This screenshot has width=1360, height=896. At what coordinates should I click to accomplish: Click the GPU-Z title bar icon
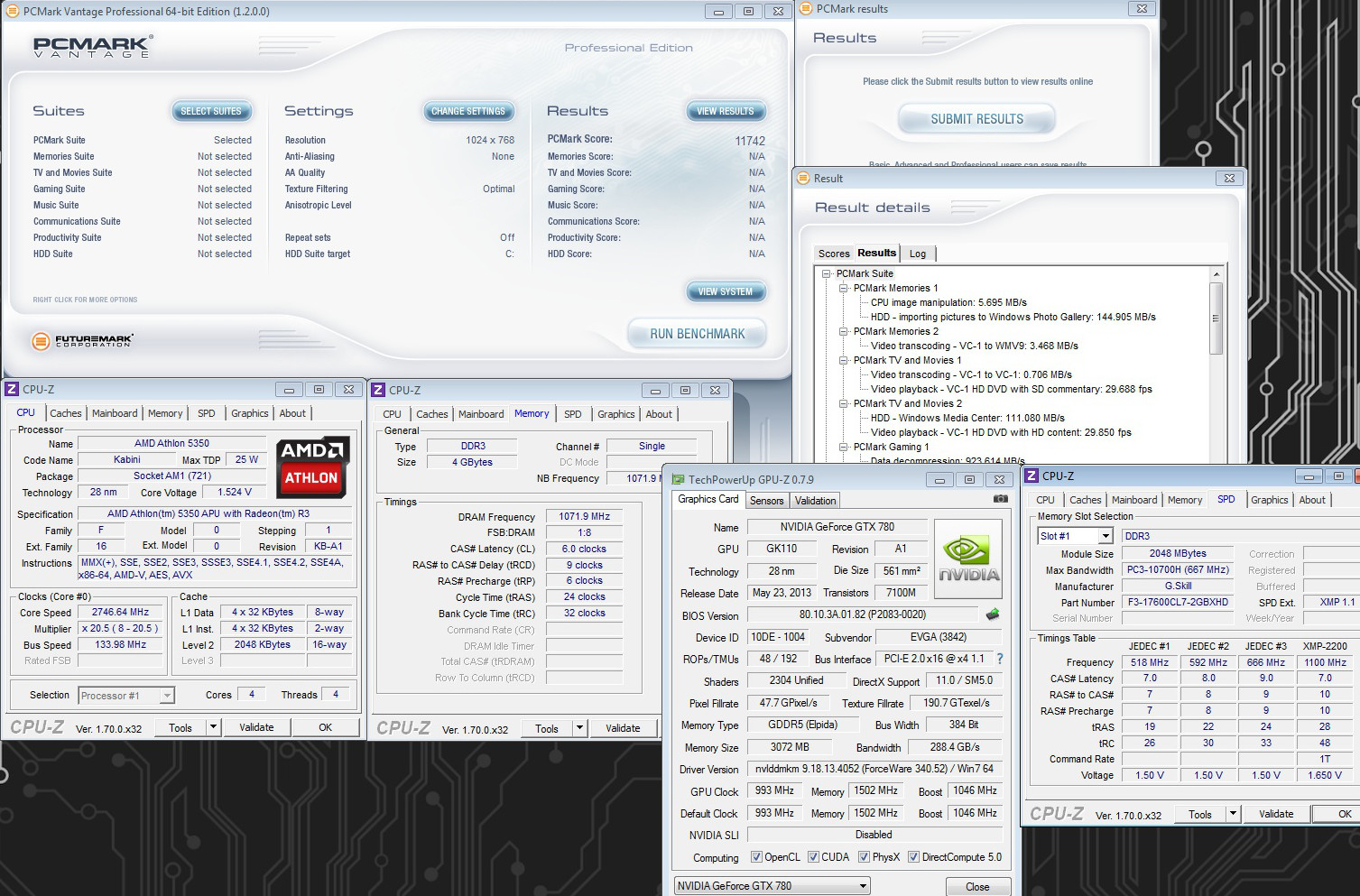678,479
